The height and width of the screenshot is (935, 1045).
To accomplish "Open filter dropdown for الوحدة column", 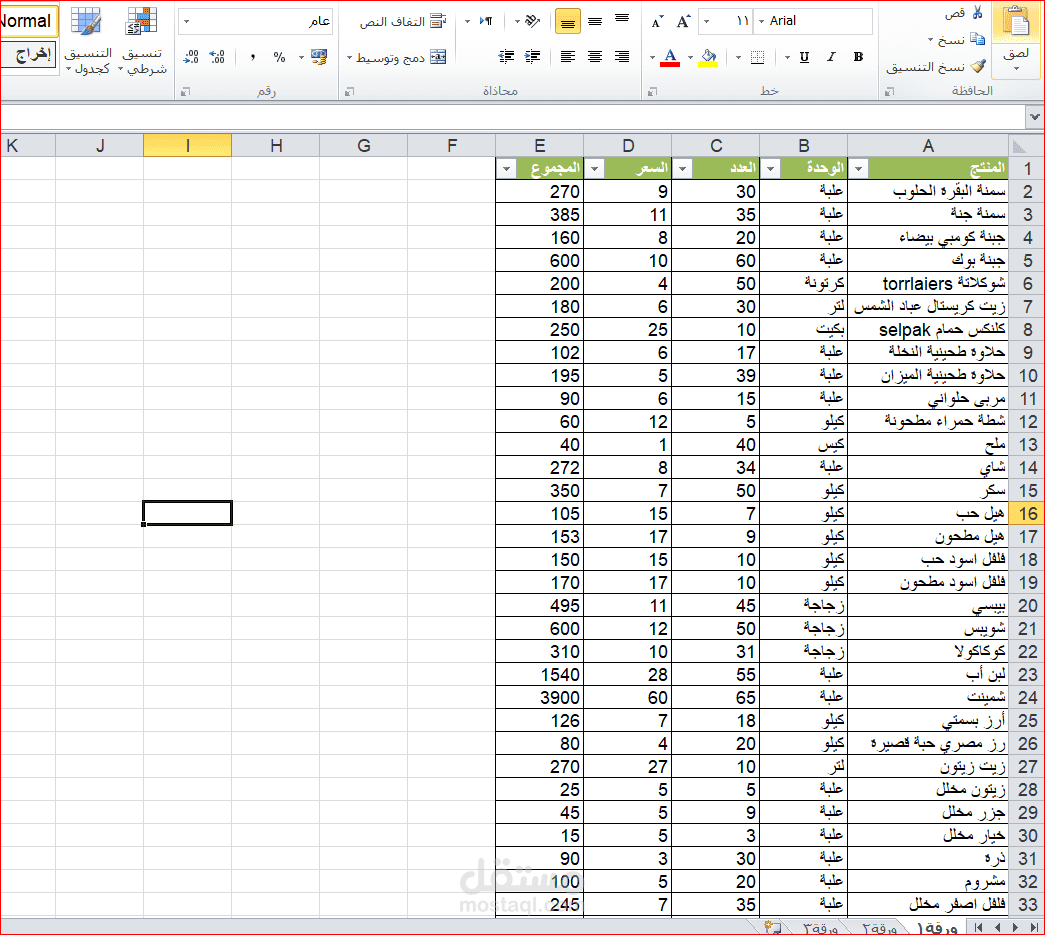I will (x=770, y=169).
